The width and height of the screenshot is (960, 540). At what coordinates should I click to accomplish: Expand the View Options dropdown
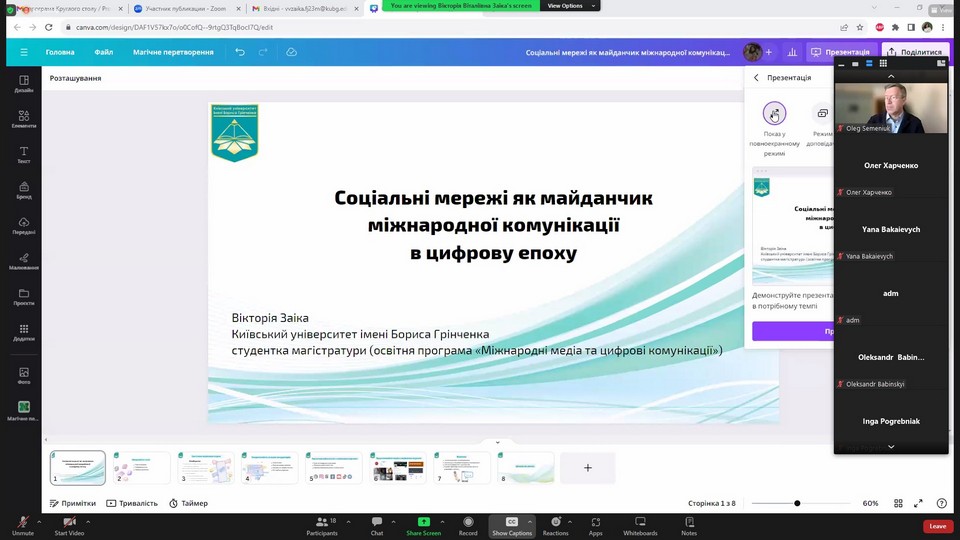tap(569, 6)
